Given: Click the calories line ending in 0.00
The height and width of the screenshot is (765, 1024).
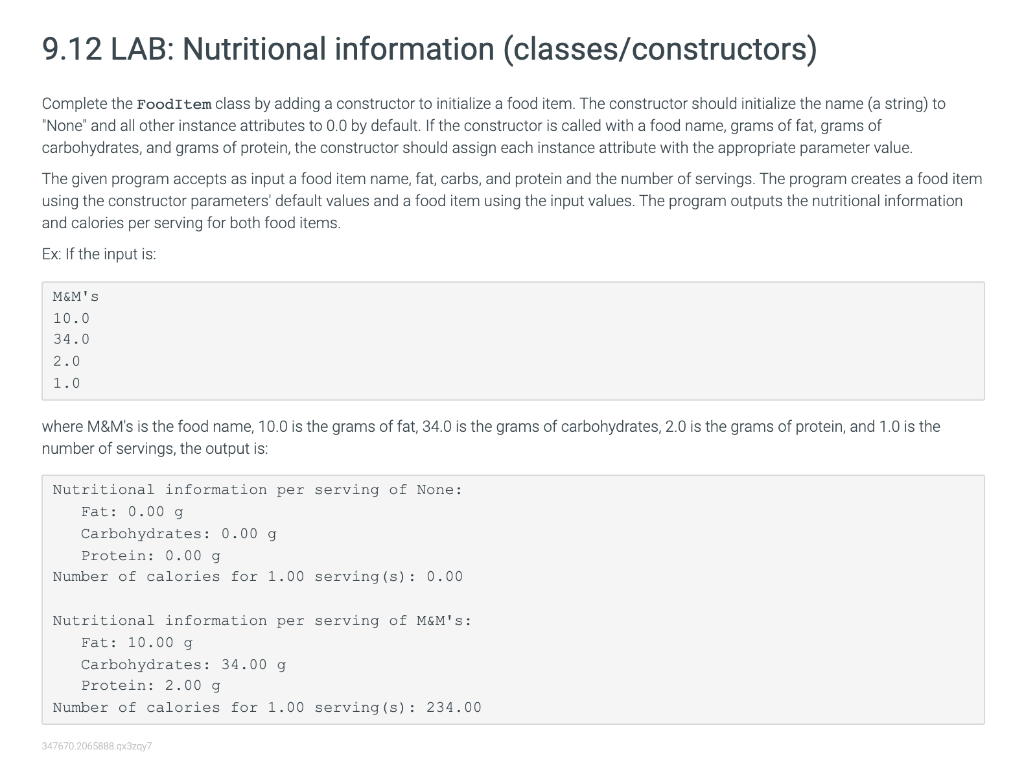Looking at the screenshot, I should coord(257,577).
